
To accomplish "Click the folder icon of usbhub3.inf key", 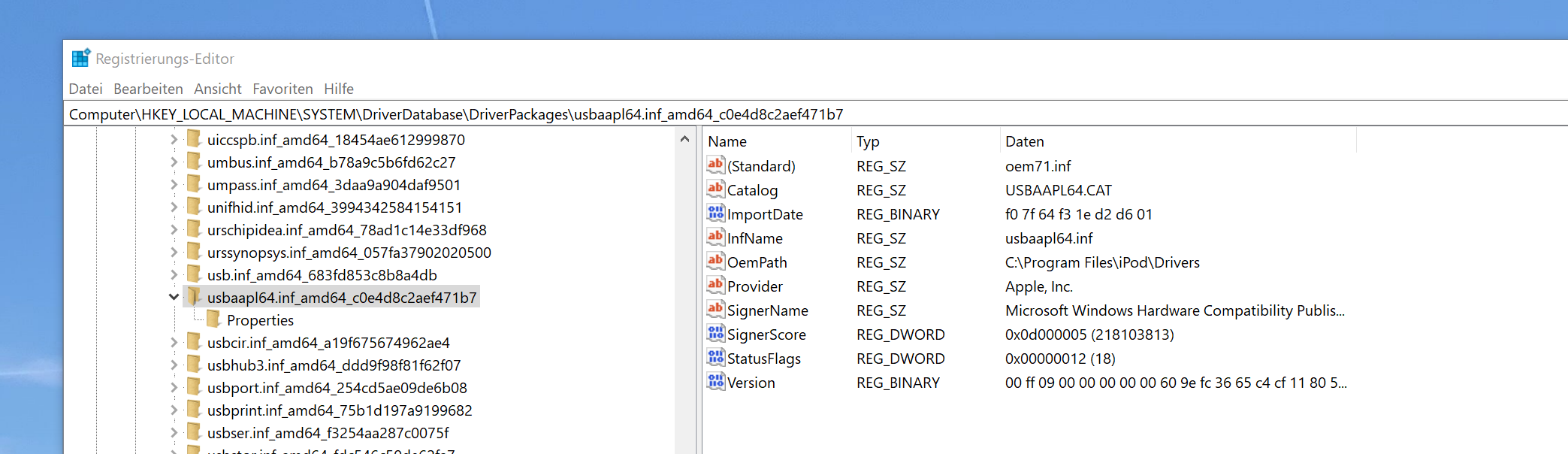I will (x=194, y=365).
